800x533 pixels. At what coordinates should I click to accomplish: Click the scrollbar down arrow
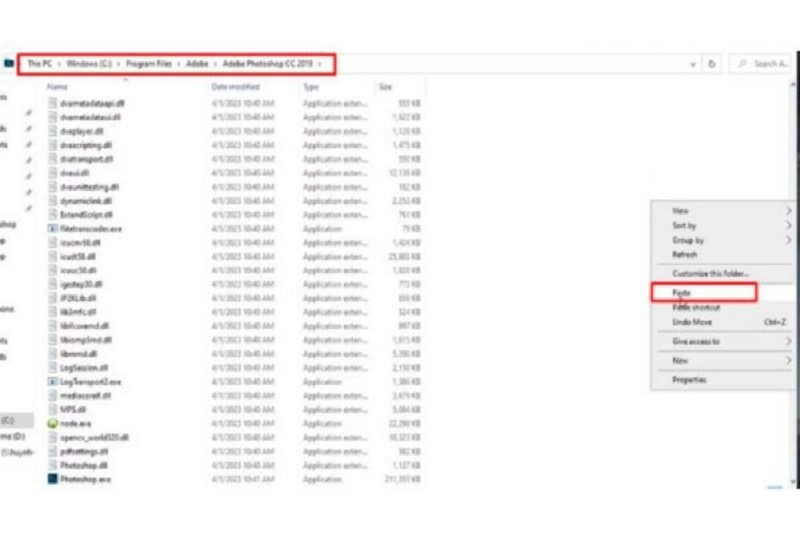[x=794, y=481]
